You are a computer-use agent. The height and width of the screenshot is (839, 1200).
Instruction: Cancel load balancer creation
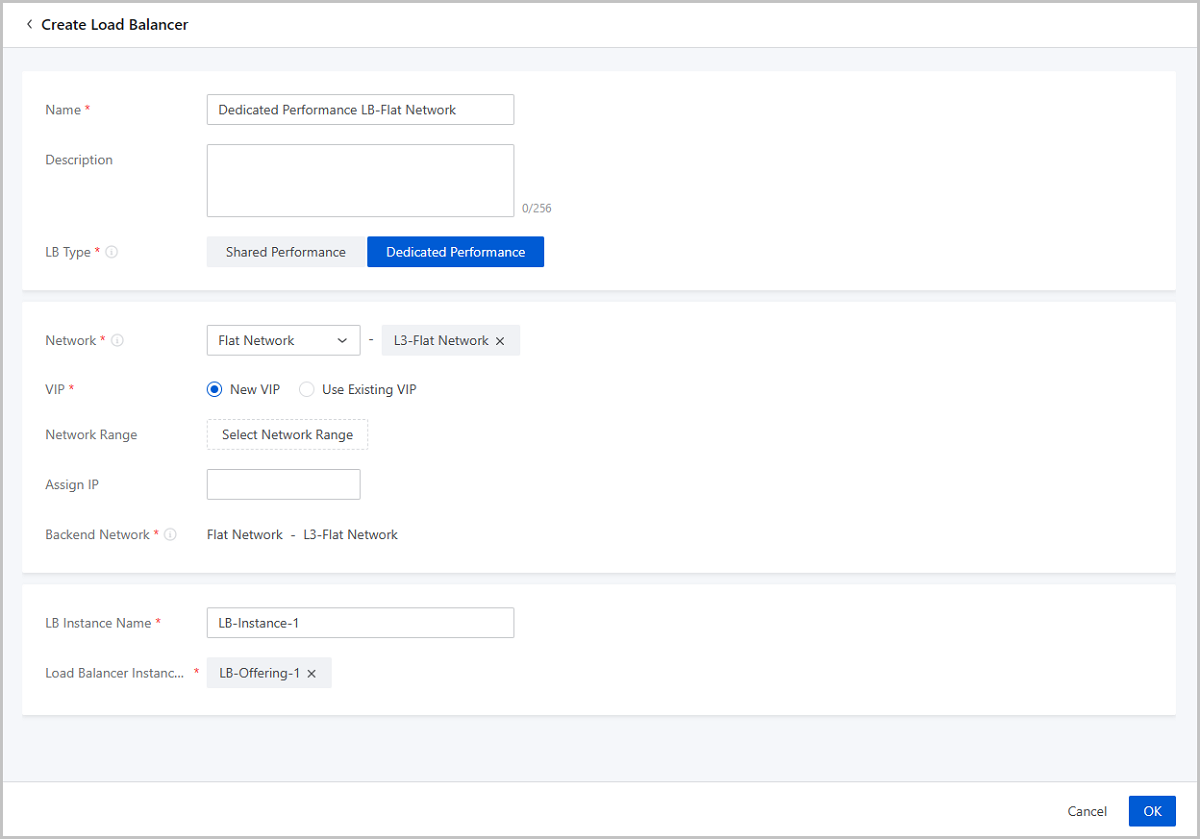(x=1087, y=811)
